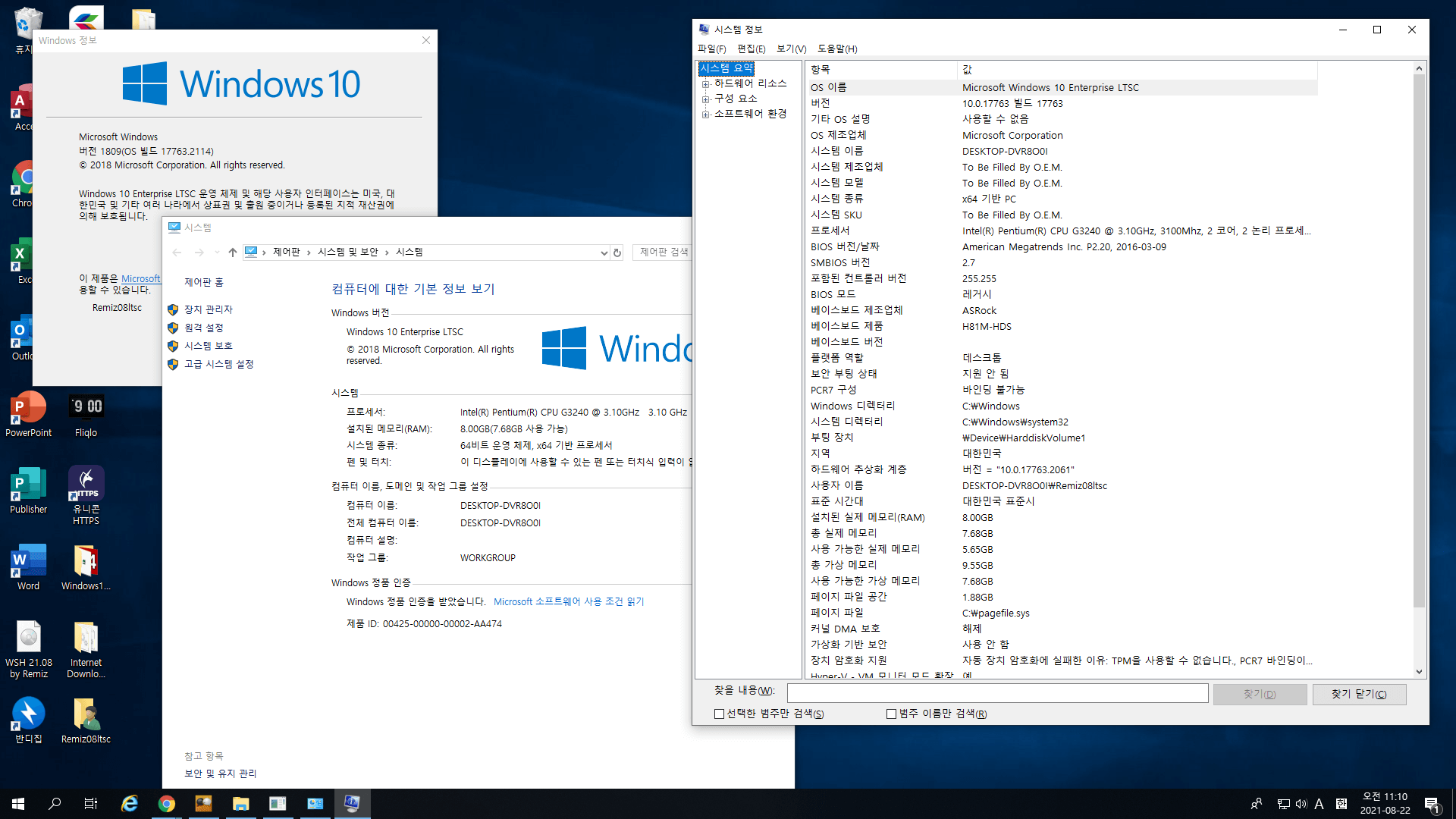Click the scroll down arrow in System Information
Screen dimensions: 1456x819
(x=1419, y=673)
